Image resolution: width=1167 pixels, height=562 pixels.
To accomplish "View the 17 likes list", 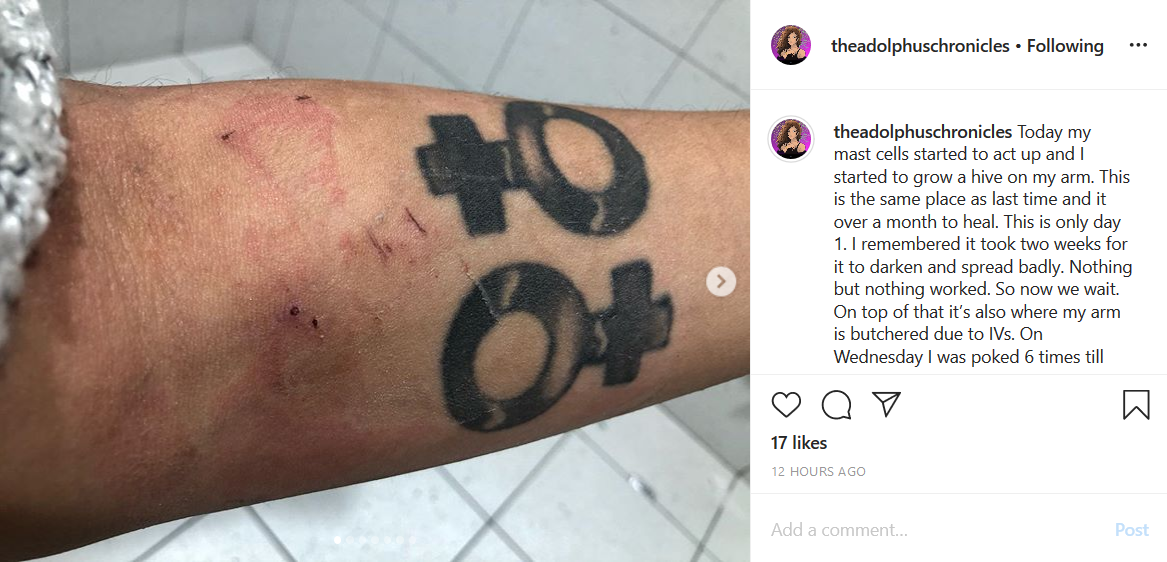I will tap(799, 443).
